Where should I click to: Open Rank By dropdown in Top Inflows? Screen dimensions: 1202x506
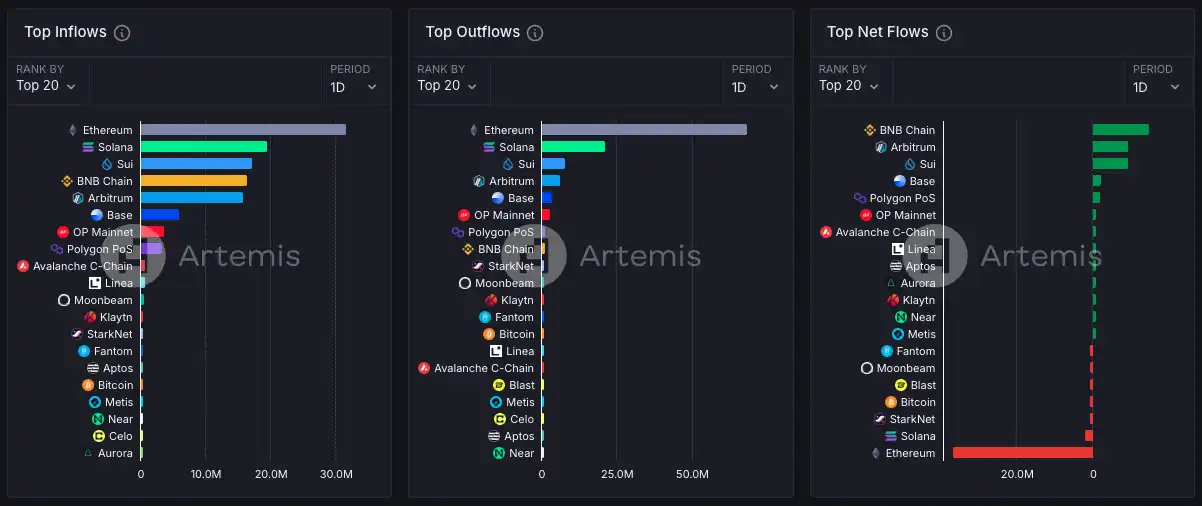(x=46, y=86)
